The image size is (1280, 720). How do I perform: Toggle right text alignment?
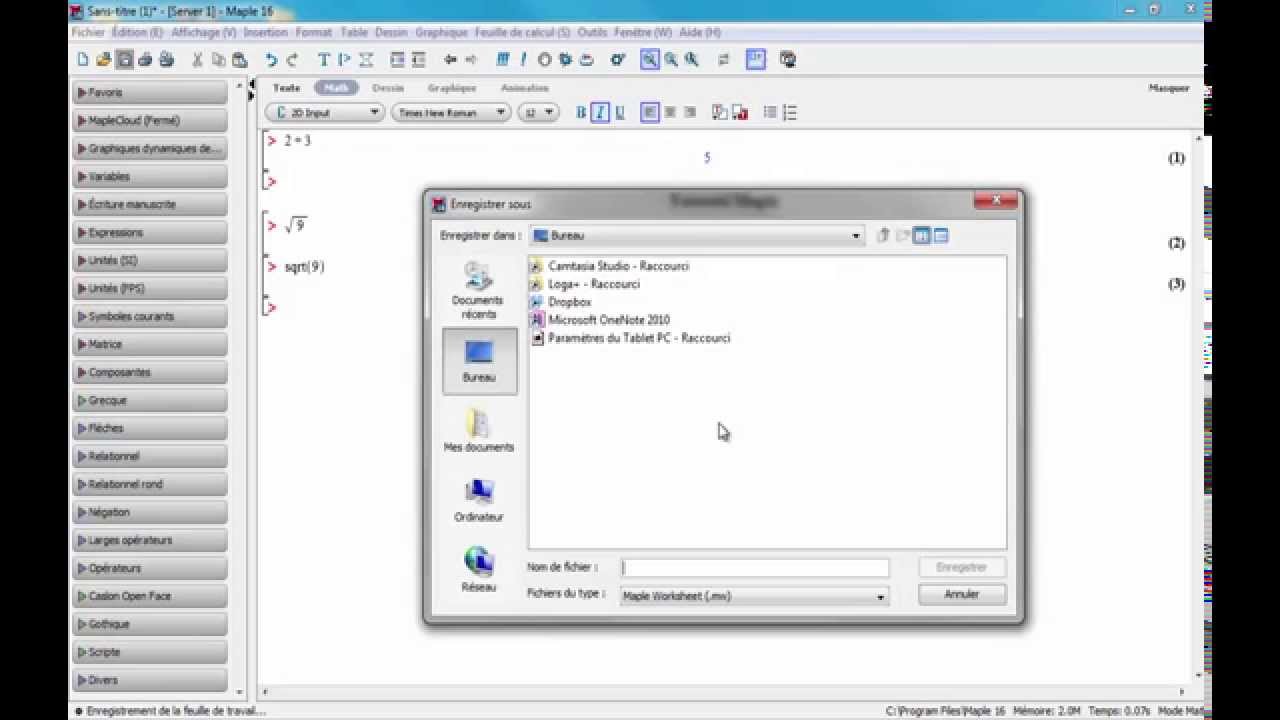(690, 113)
